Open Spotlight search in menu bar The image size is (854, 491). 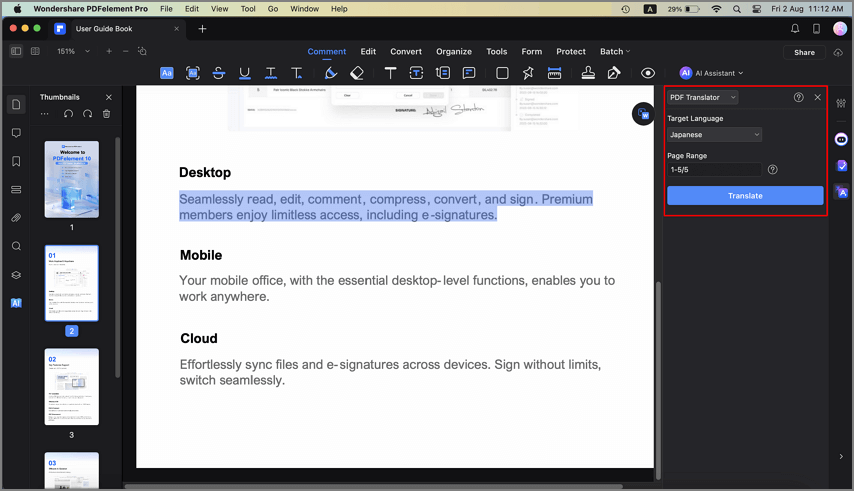[737, 9]
